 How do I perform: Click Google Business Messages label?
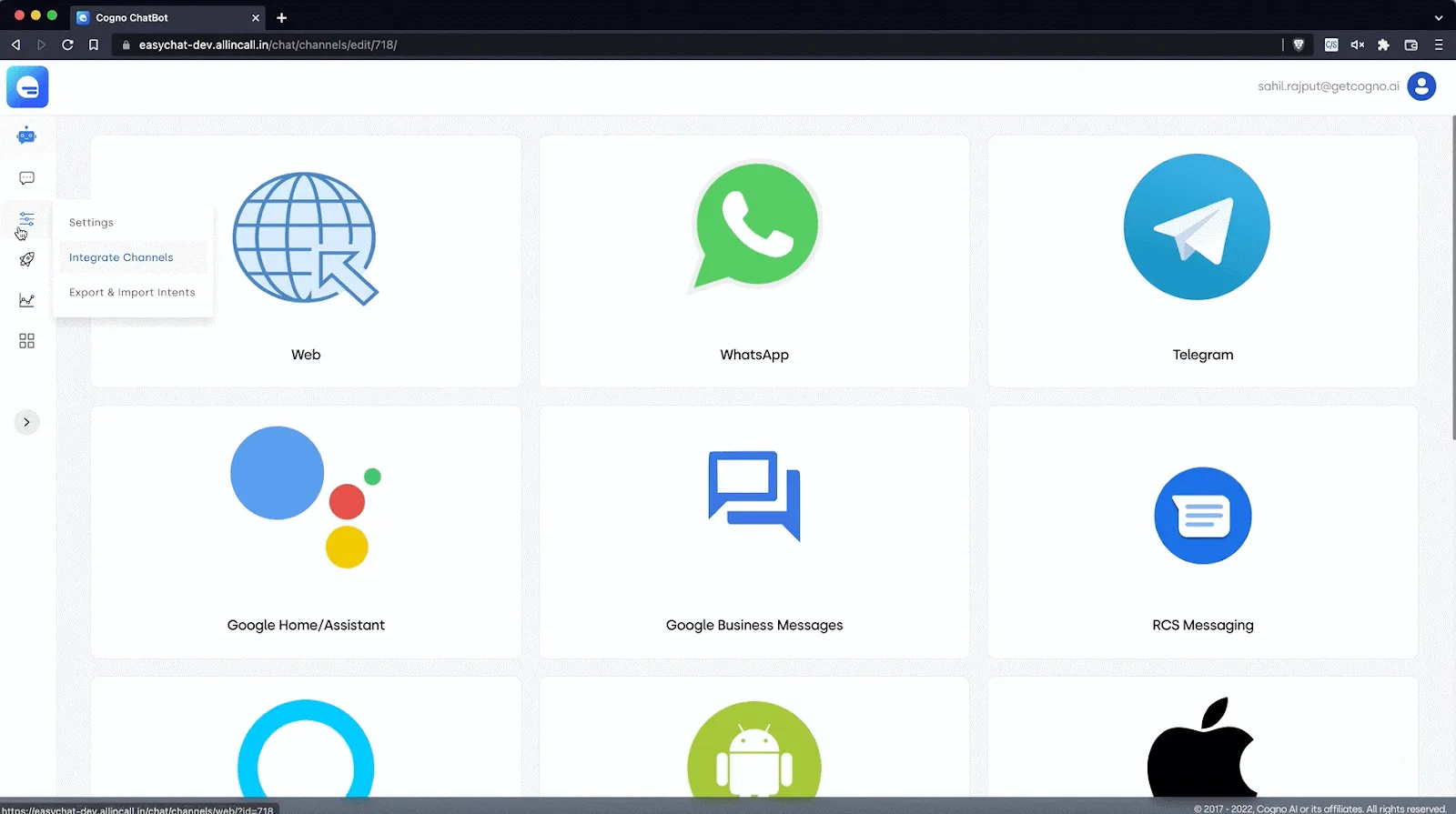[754, 625]
